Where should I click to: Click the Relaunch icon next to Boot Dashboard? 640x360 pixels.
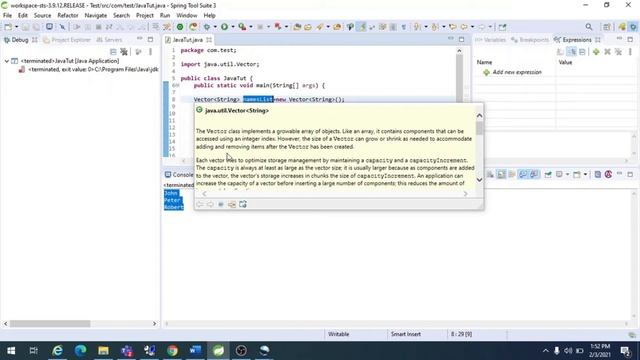[193, 27]
